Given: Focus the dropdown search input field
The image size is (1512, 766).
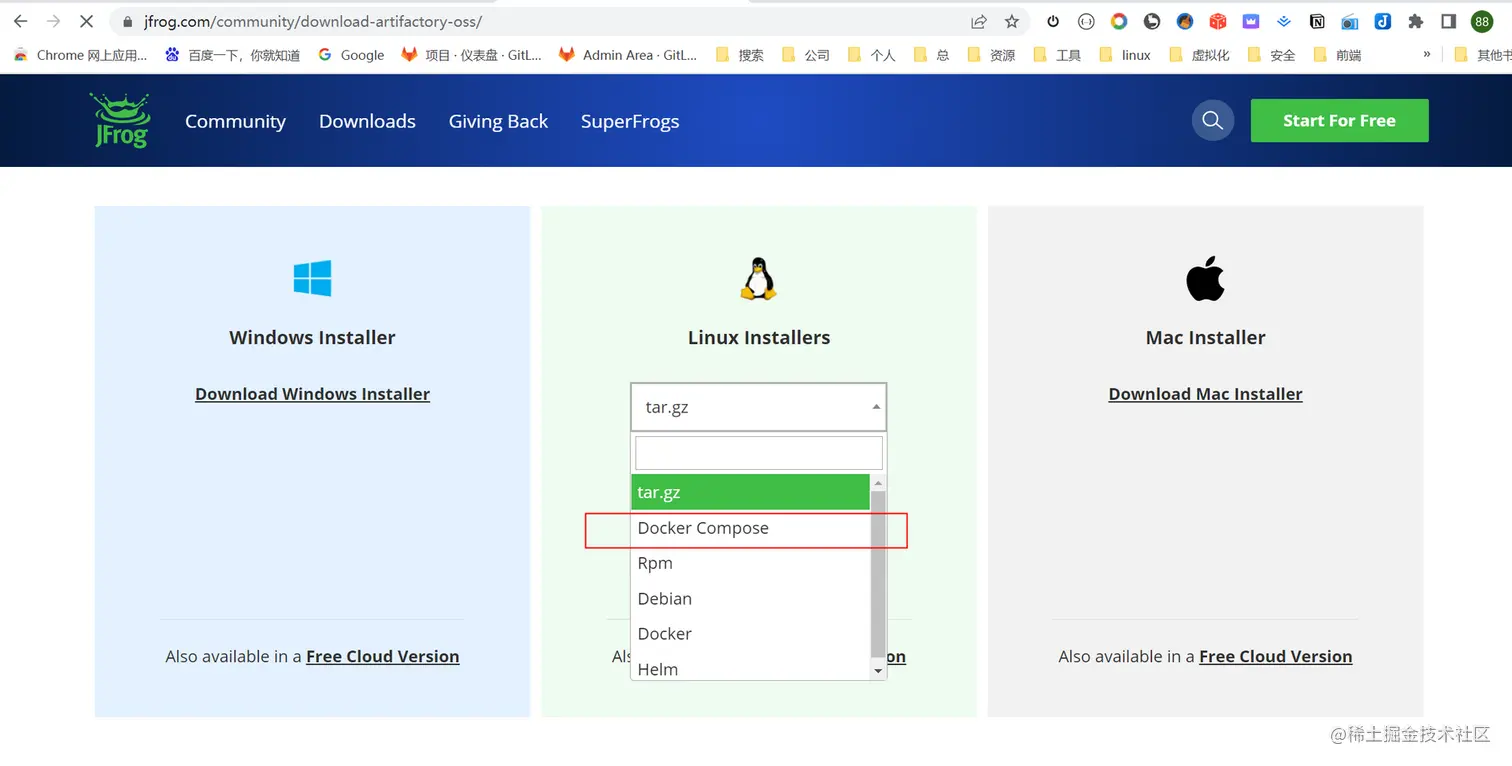Looking at the screenshot, I should click(758, 453).
